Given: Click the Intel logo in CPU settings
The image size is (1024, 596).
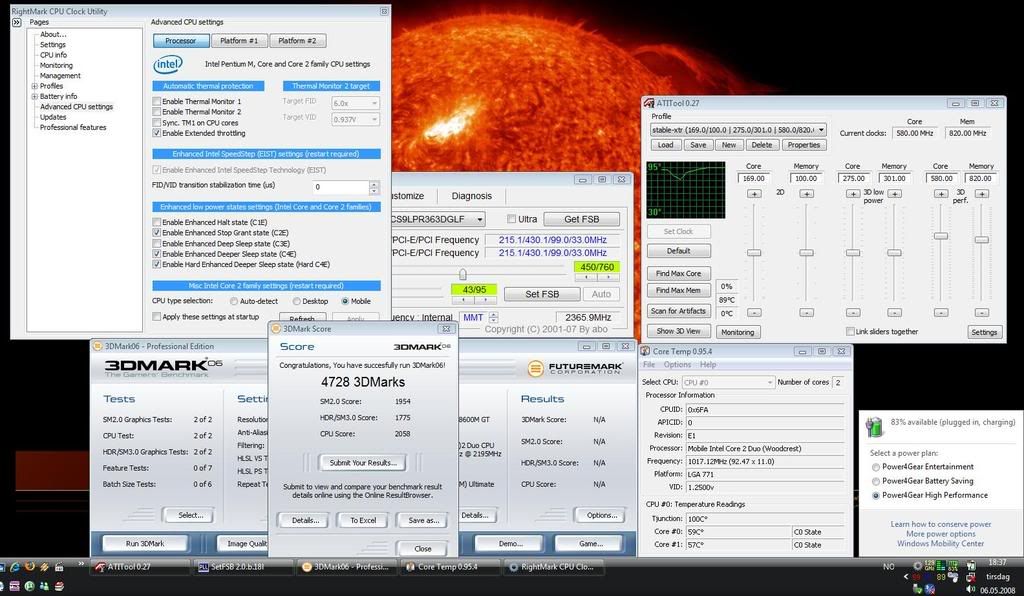Looking at the screenshot, I should (x=168, y=64).
